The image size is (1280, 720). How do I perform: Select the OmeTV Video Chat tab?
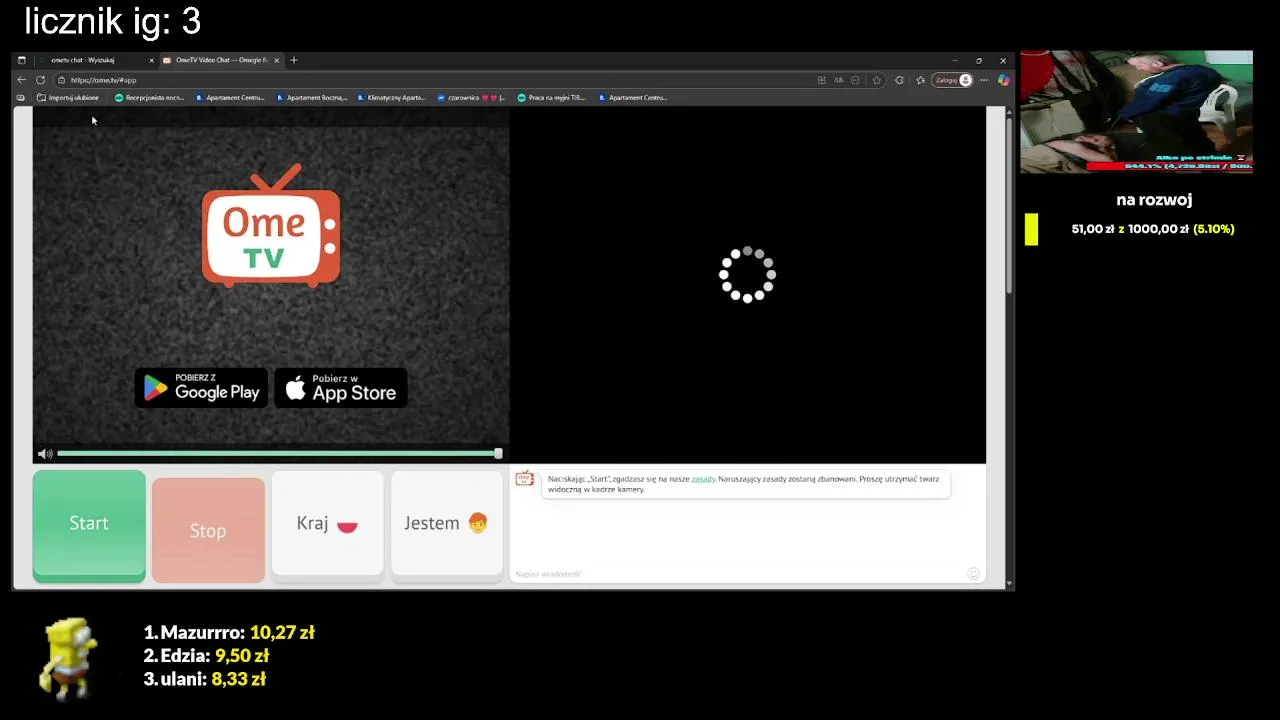[x=220, y=60]
